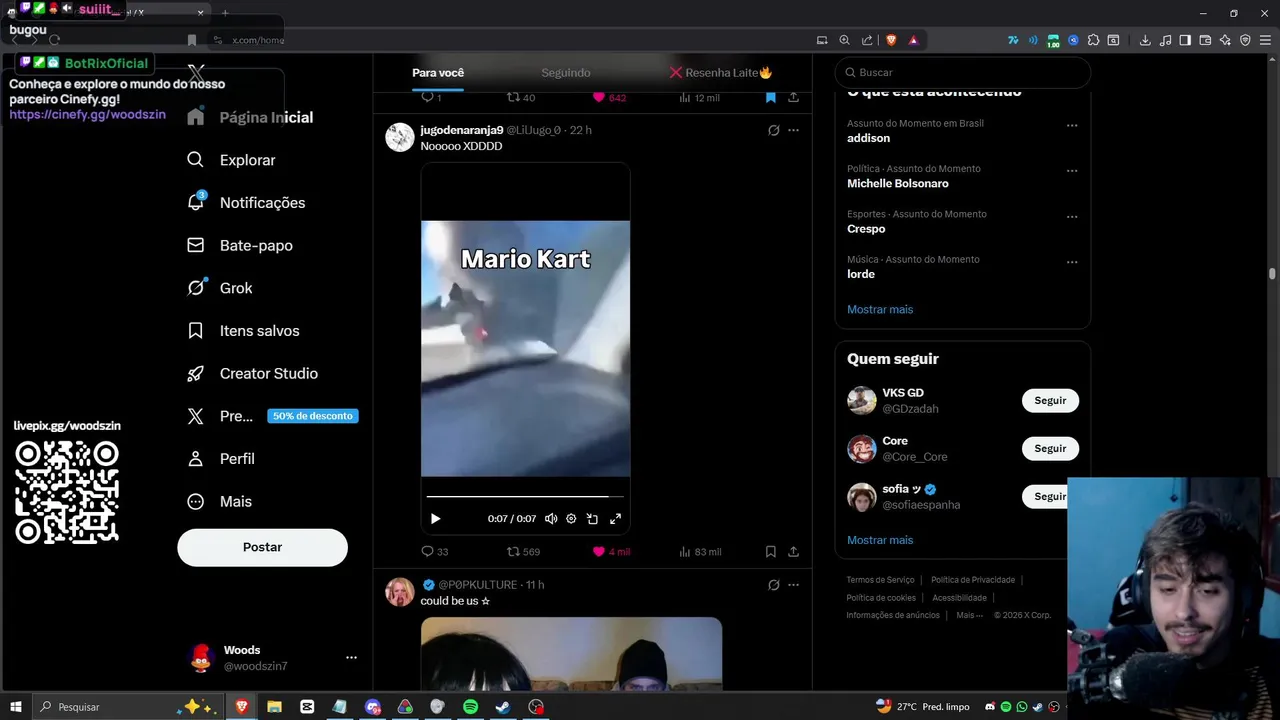The width and height of the screenshot is (1280, 720).
Task: Open the browser extensions puzzle icon
Action: coord(1093,40)
